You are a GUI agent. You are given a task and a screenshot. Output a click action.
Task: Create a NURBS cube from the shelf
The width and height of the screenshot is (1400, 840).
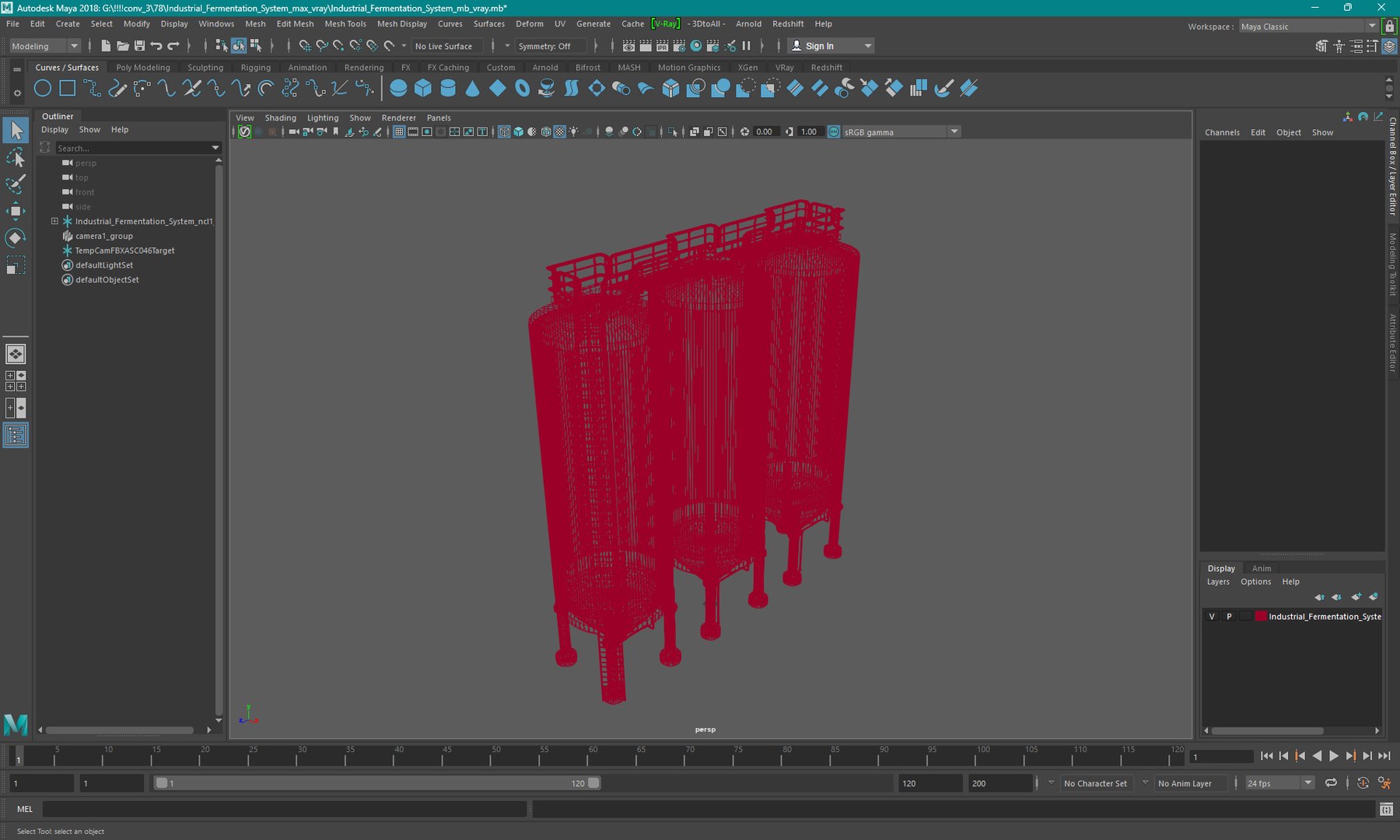[x=423, y=89]
